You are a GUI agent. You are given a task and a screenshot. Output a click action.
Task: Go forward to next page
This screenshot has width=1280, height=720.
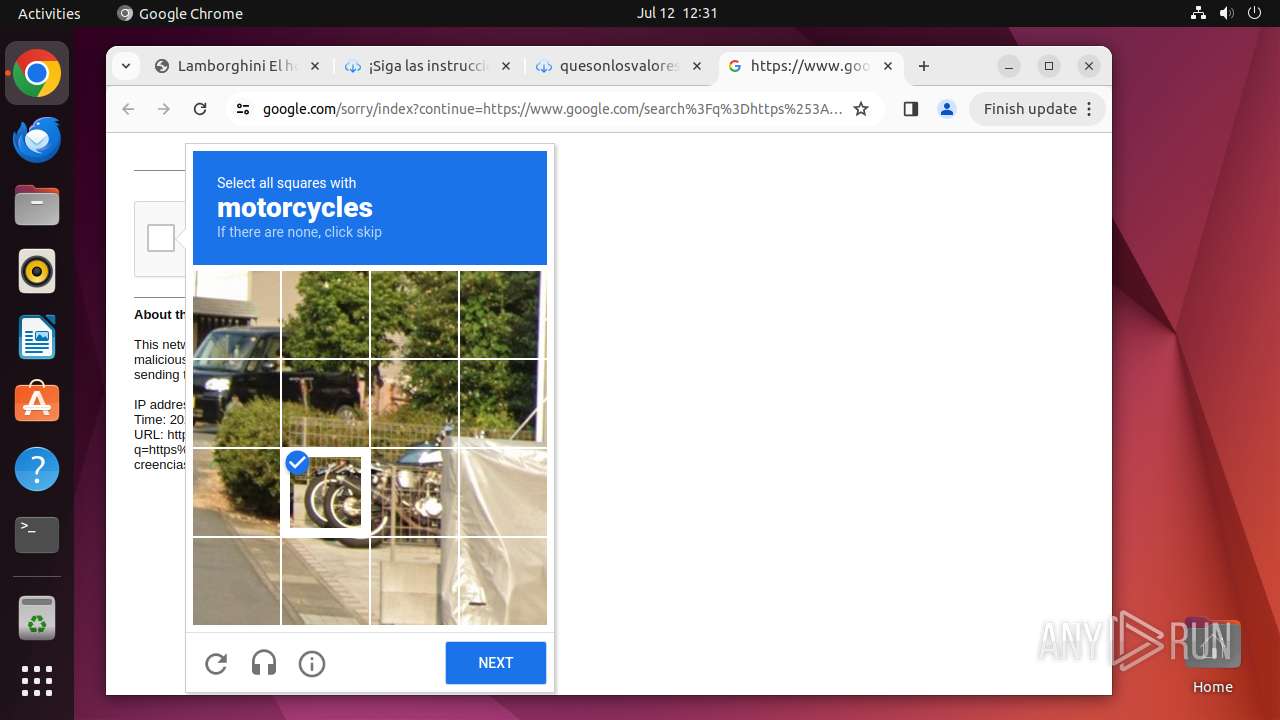[164, 109]
